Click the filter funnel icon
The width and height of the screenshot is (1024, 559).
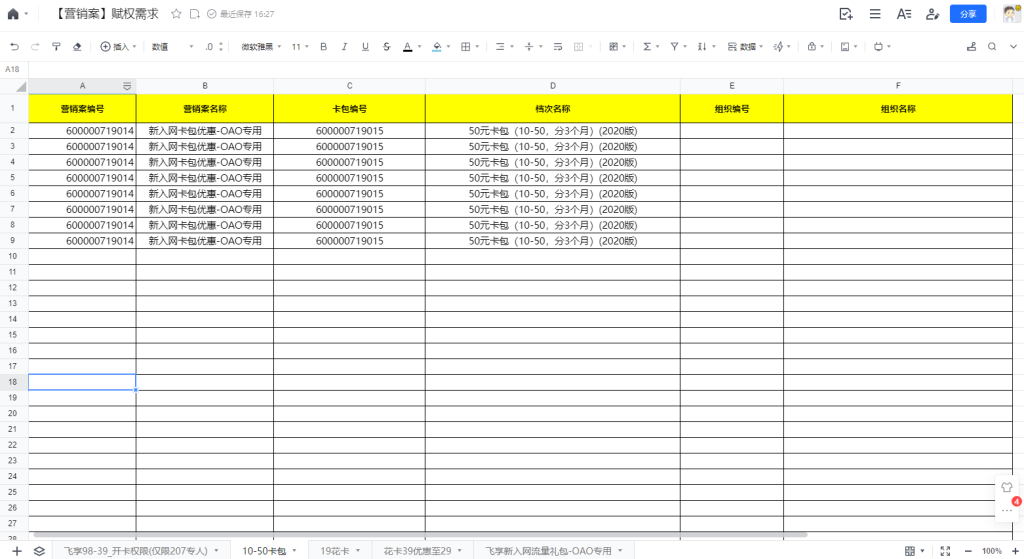(x=675, y=47)
